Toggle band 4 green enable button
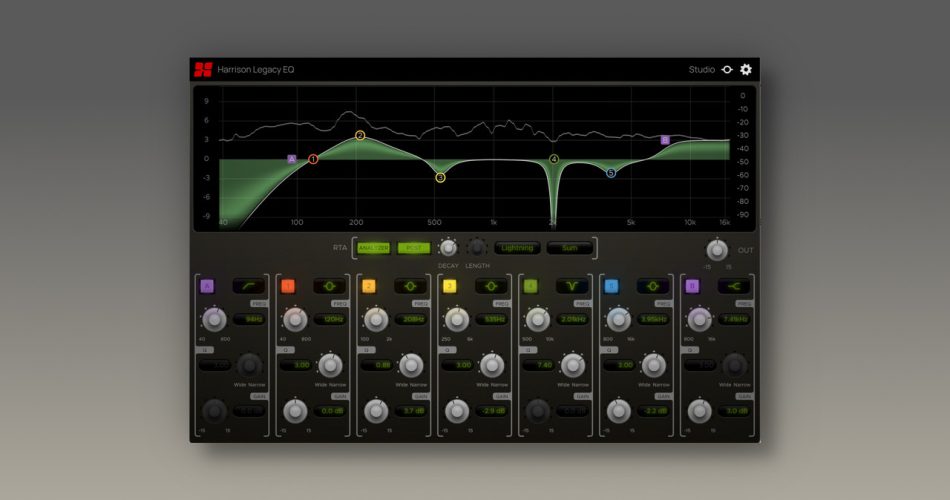The height and width of the screenshot is (500, 950). (x=530, y=286)
